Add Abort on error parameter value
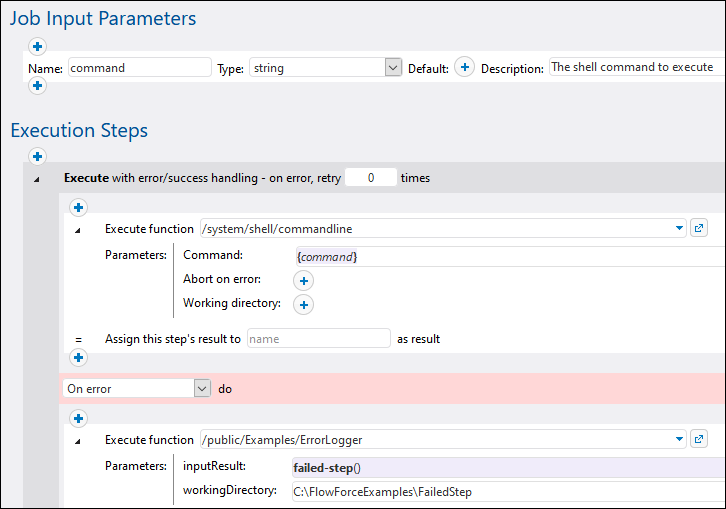Image resolution: width=726 pixels, height=509 pixels. point(305,280)
